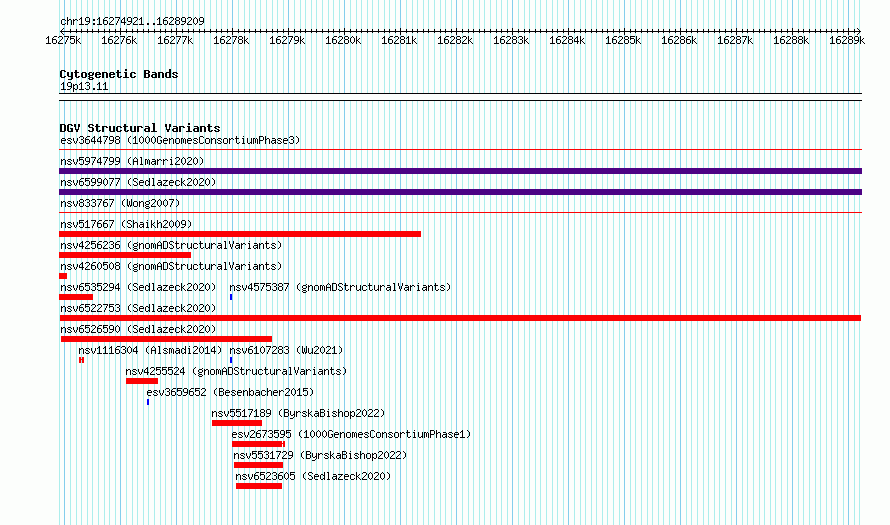Click the 16284k ruler label
Image resolution: width=890 pixels, height=525 pixels.
coord(567,40)
